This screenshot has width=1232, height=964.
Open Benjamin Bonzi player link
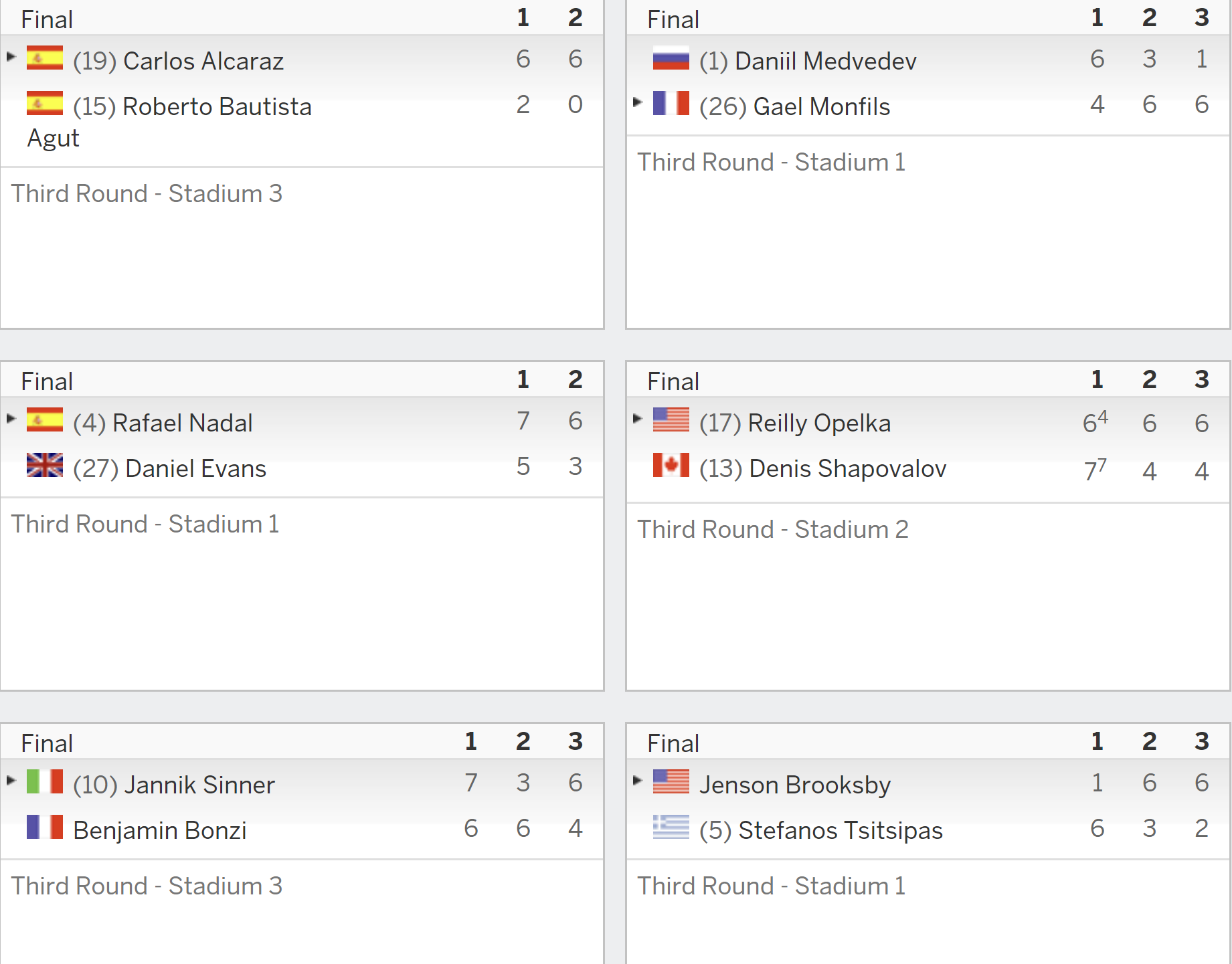(160, 830)
